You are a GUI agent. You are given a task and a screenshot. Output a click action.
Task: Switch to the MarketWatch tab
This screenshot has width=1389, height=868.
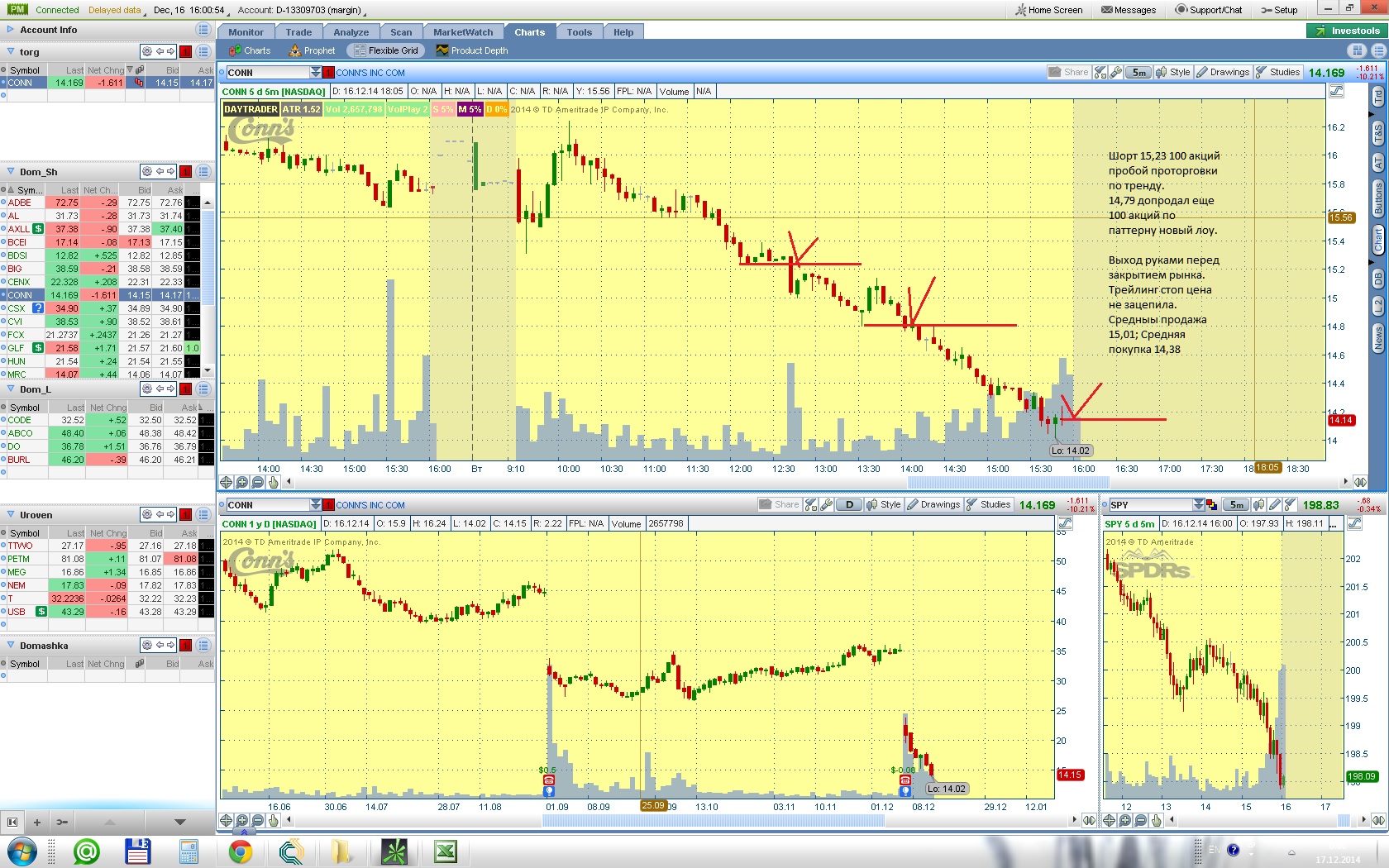[462, 32]
